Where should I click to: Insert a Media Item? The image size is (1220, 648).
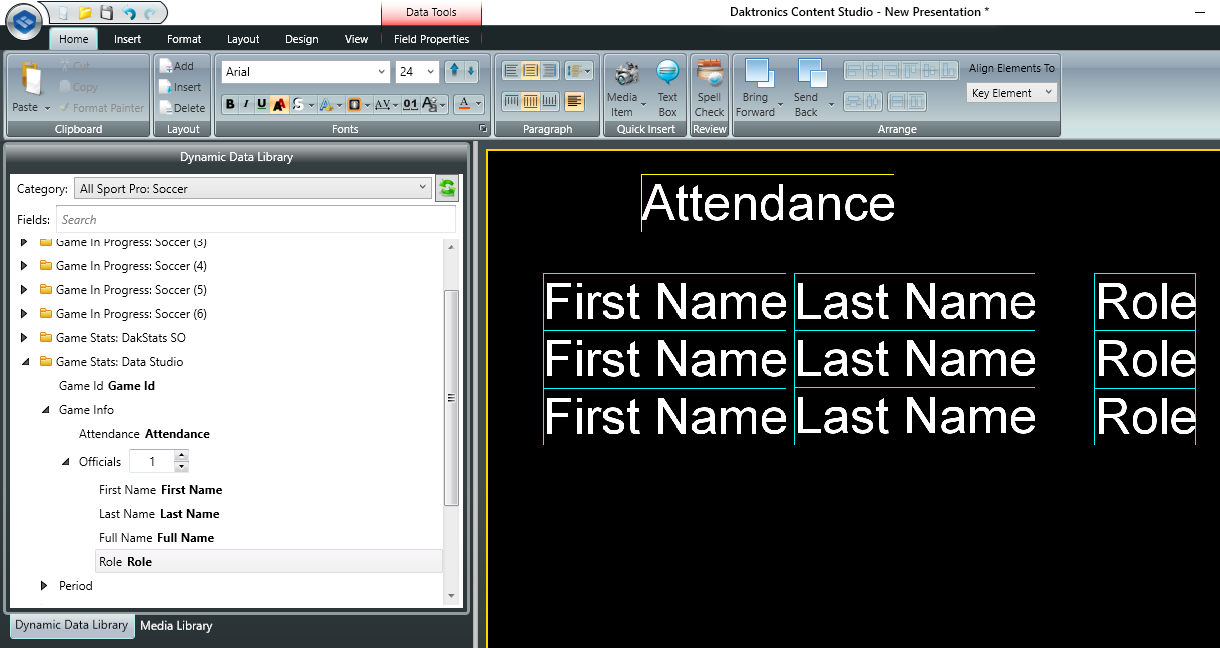(x=627, y=76)
